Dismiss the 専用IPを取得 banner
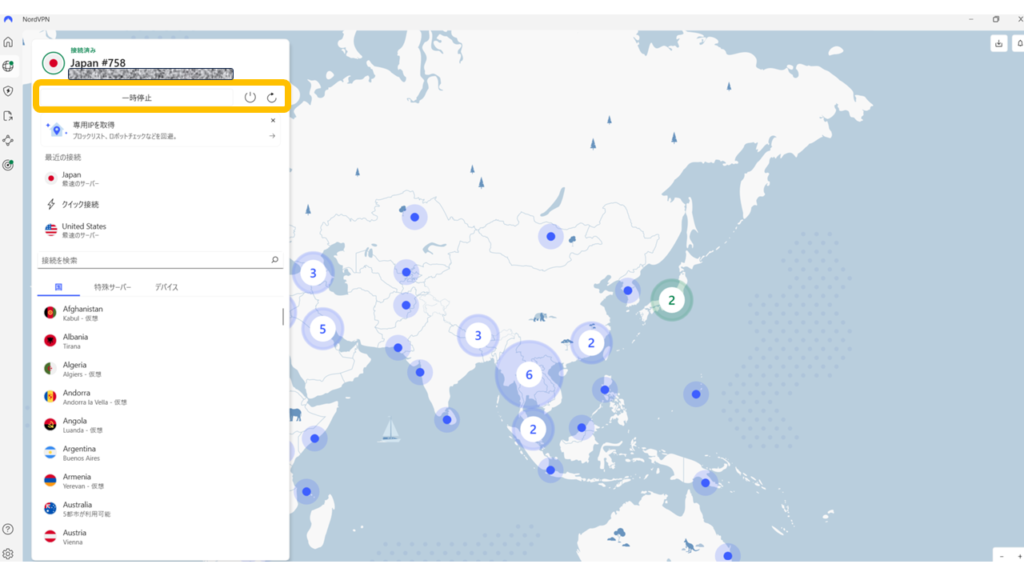This screenshot has width=1024, height=576. pos(272,120)
